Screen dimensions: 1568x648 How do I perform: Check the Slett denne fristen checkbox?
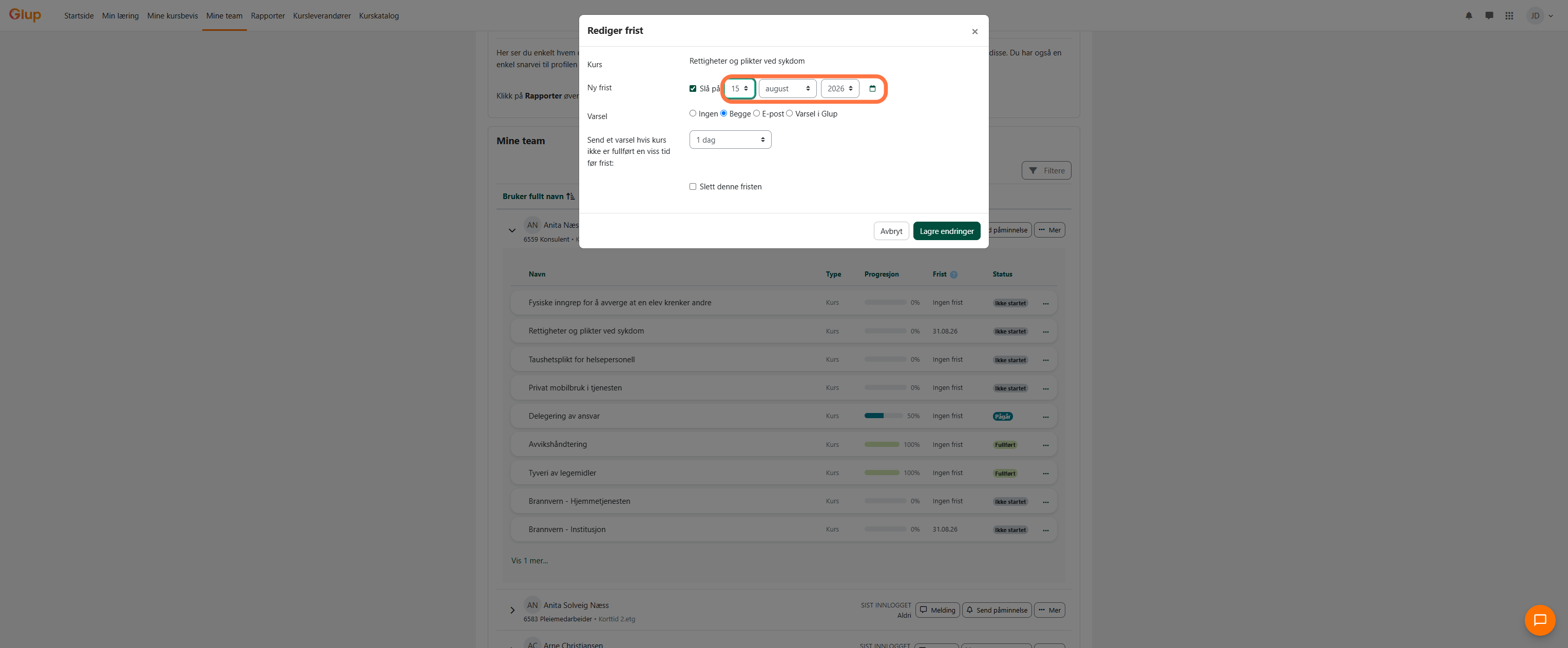pyautogui.click(x=692, y=187)
